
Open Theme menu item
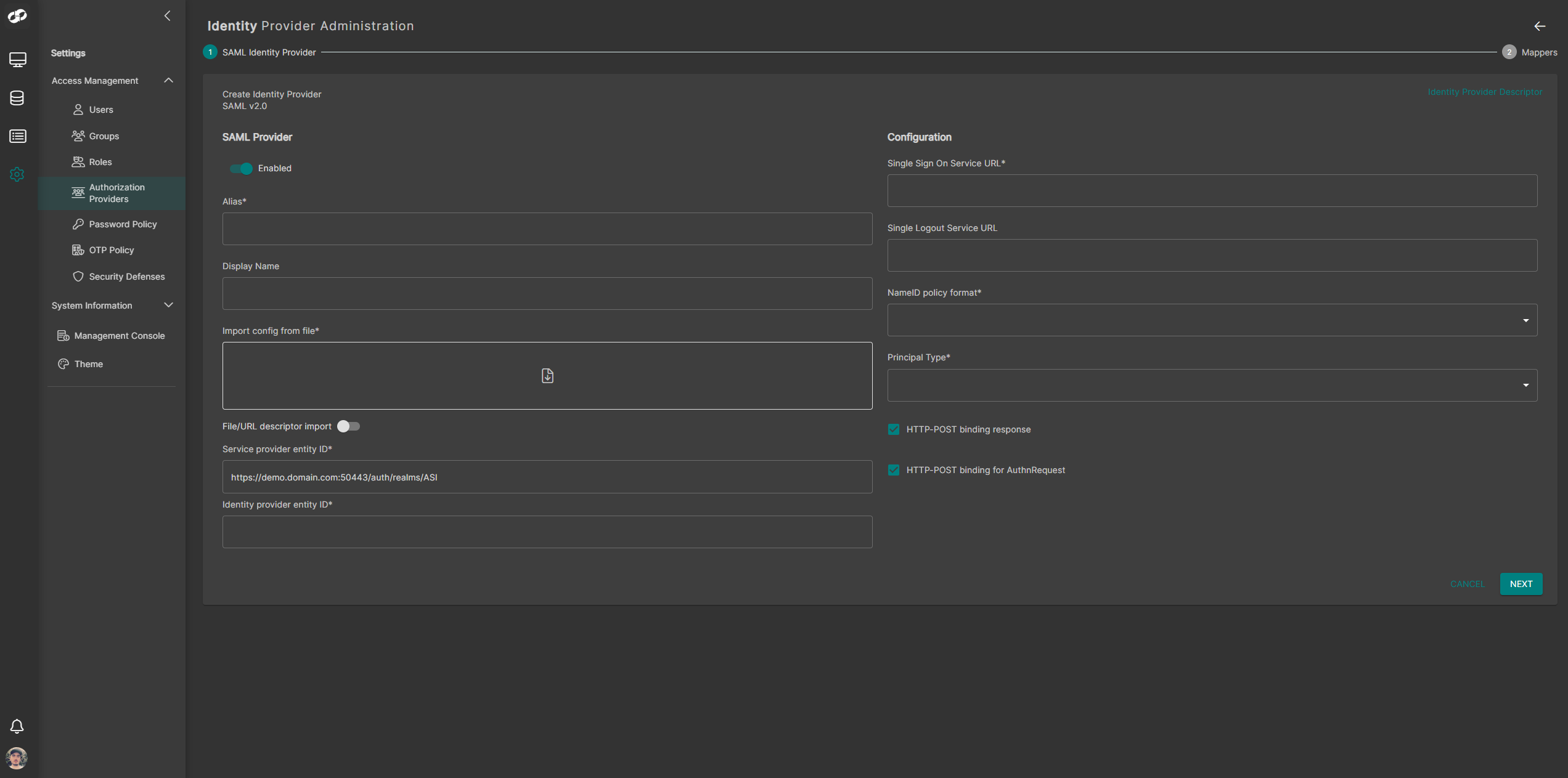pyautogui.click(x=89, y=364)
